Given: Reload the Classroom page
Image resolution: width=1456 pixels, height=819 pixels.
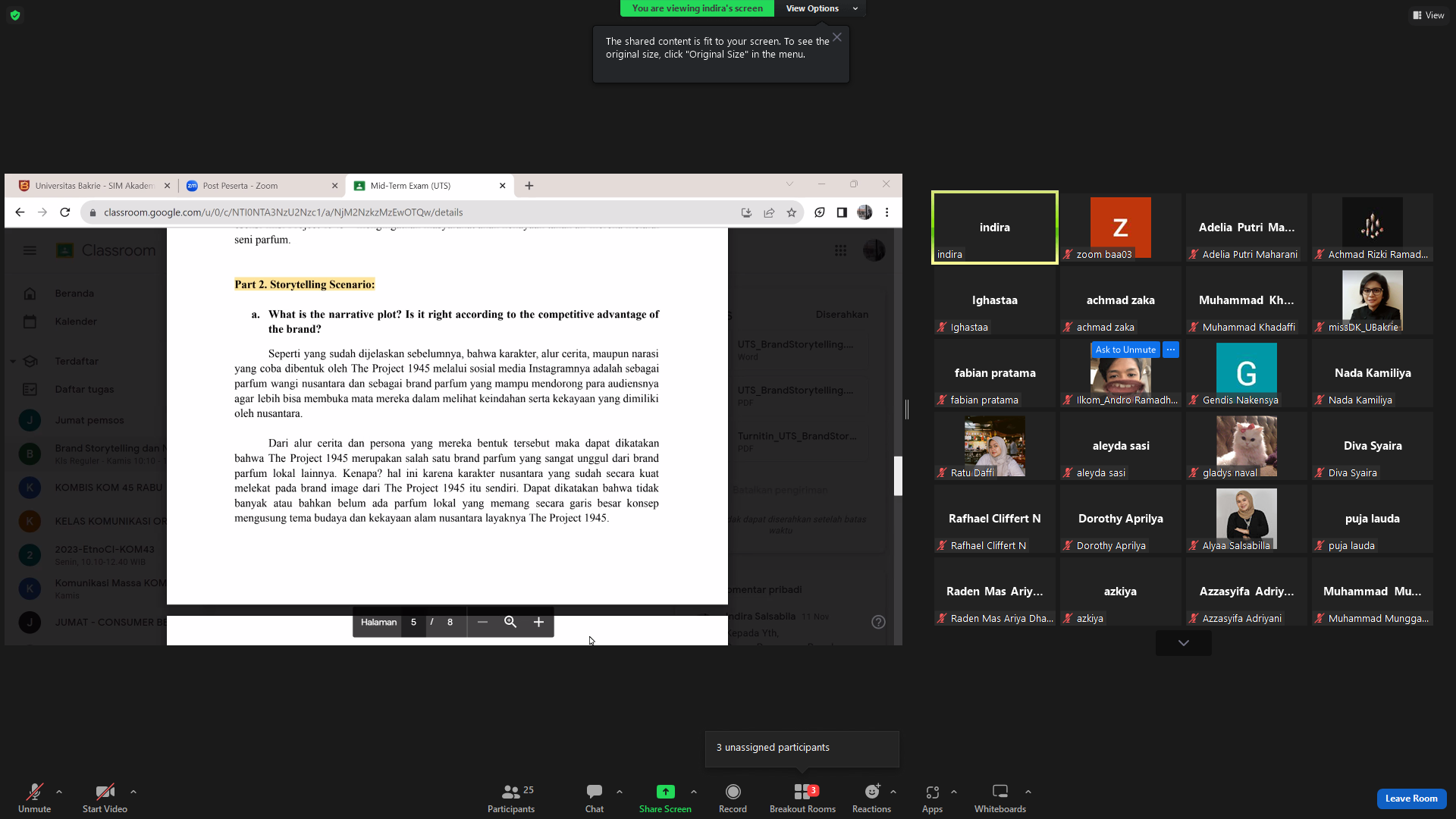Looking at the screenshot, I should (65, 212).
